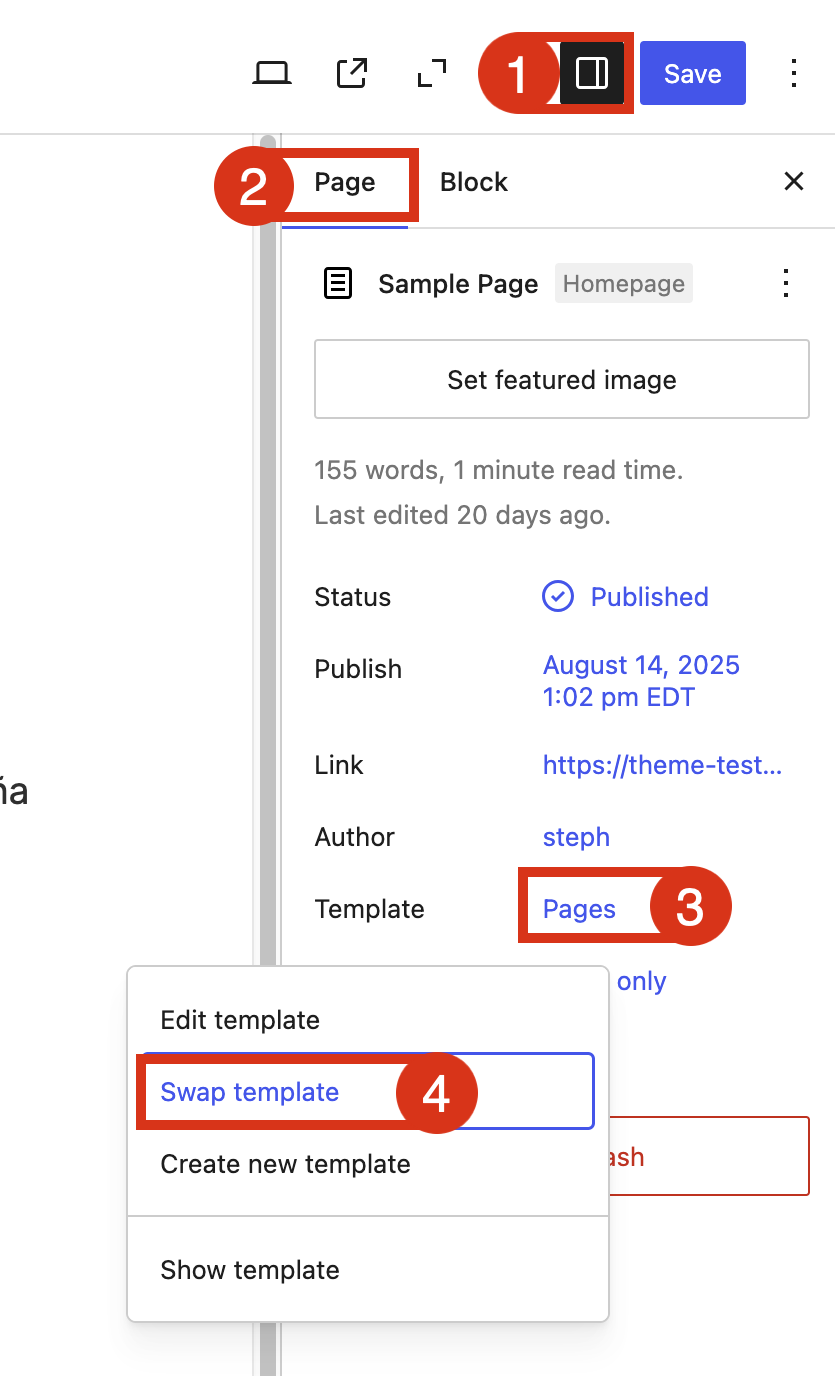Click the Save button

point(692,73)
